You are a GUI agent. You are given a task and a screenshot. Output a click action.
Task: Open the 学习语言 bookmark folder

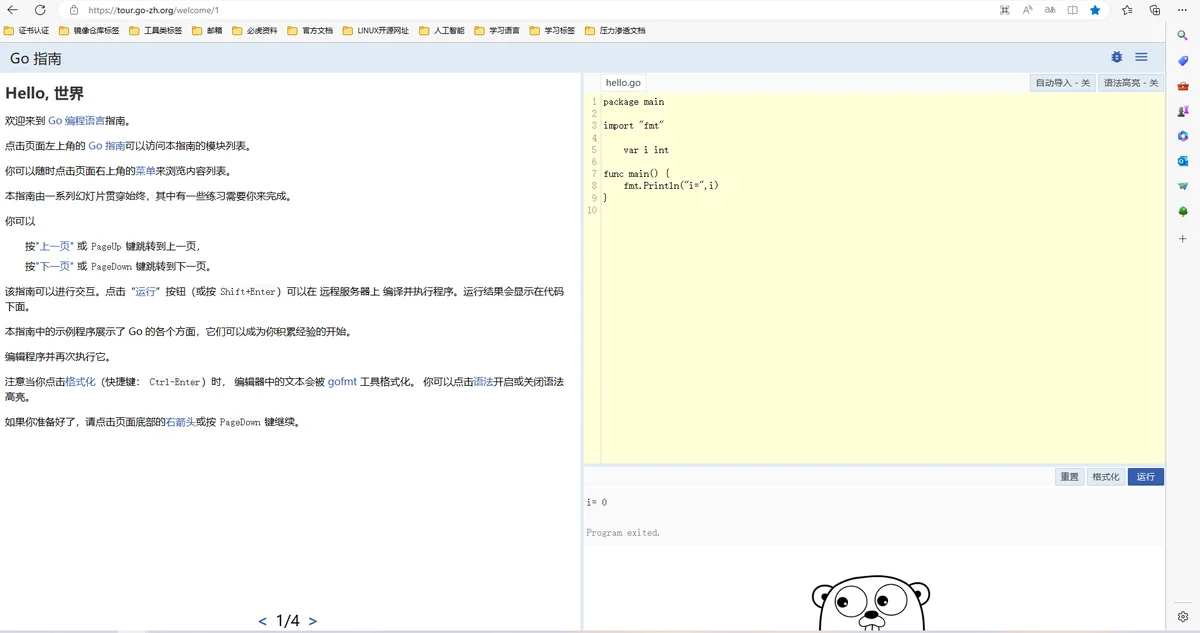(497, 31)
